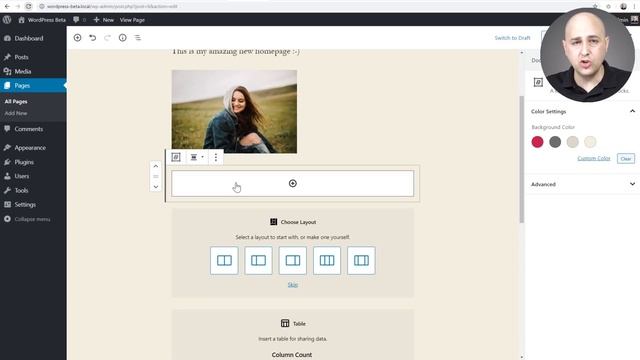Open the New content menu
This screenshot has height=360, width=640.
tap(104, 20)
